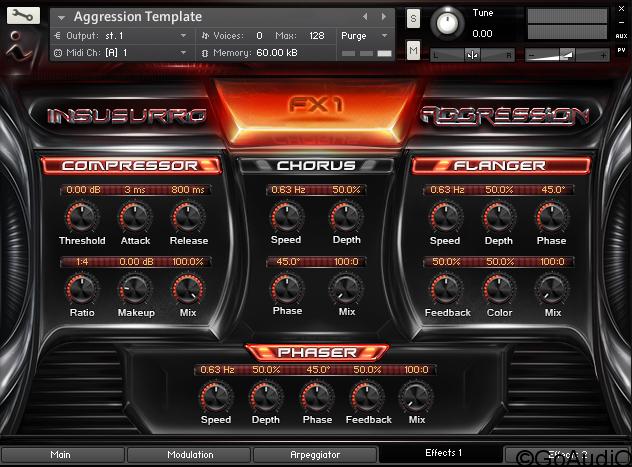Click the Phaser Depth knob
632x467 pixels.
(265, 397)
